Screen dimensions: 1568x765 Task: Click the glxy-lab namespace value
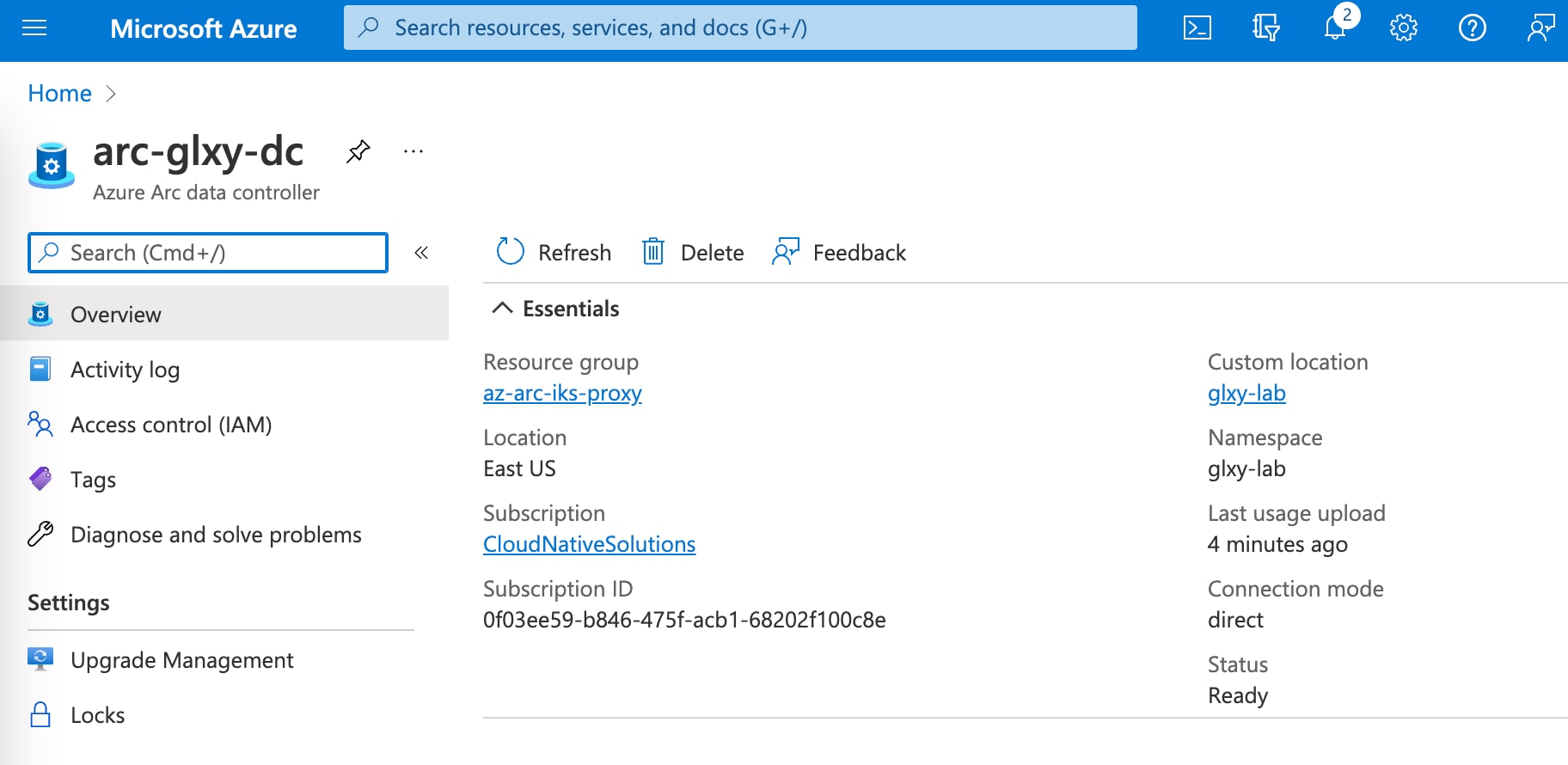tap(1246, 468)
